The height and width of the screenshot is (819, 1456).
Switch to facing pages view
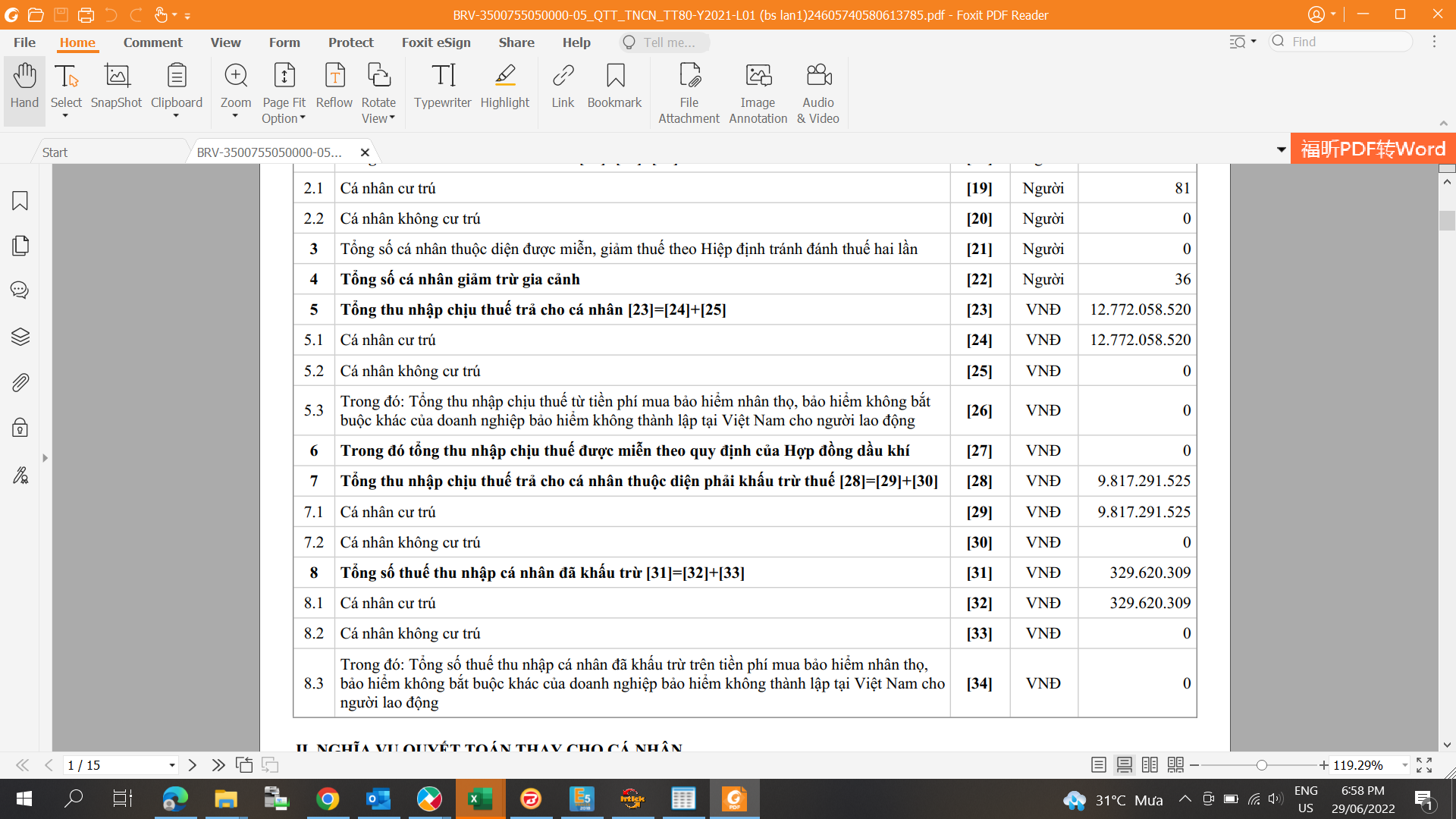click(1150, 765)
